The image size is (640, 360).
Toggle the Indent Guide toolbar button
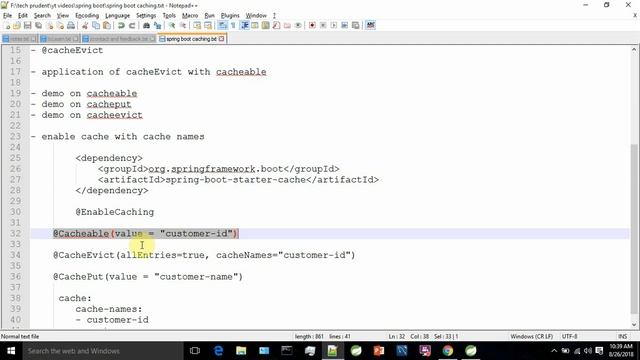pos(244,25)
